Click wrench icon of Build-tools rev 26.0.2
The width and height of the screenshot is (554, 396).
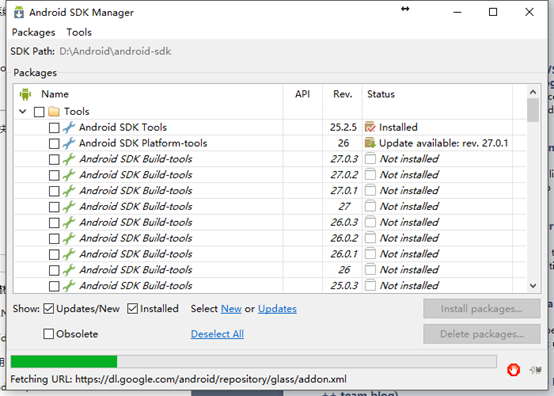pyautogui.click(x=69, y=238)
